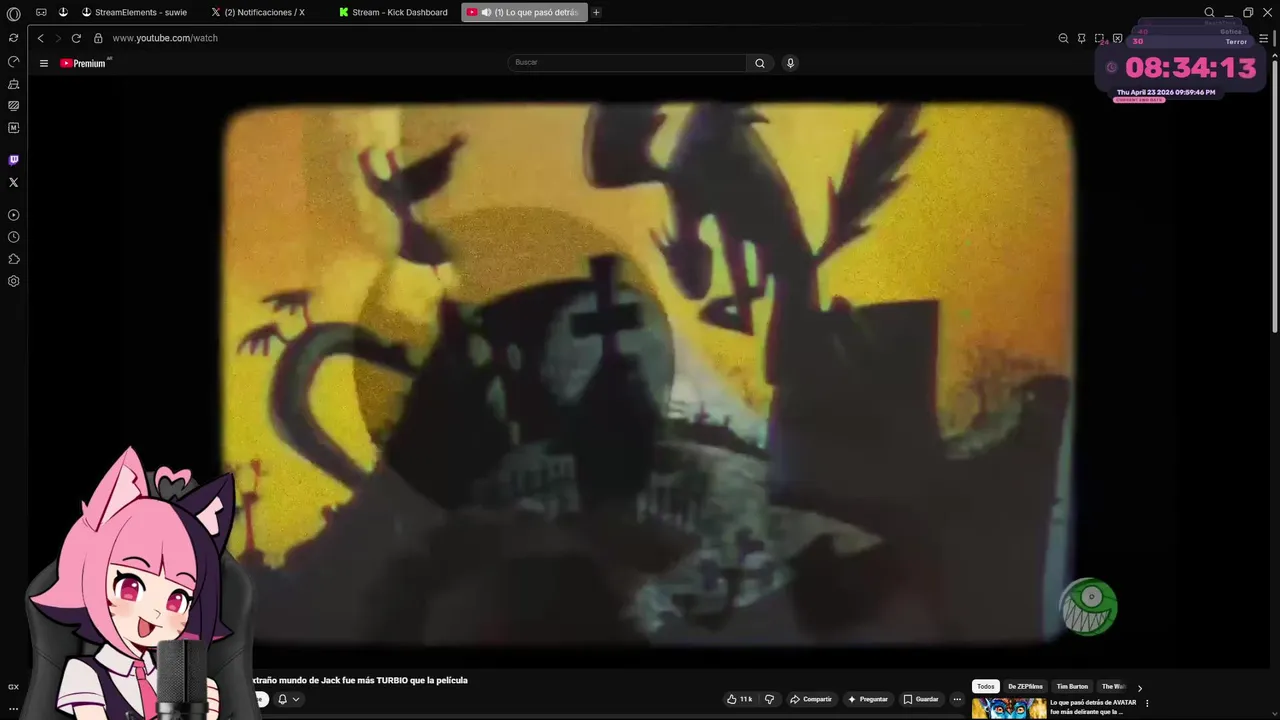Open GX Control speedometer in sidebar
1280x720 pixels.
coord(13,61)
